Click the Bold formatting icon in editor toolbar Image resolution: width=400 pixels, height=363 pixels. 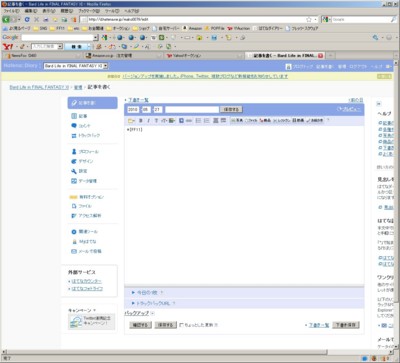(141, 120)
